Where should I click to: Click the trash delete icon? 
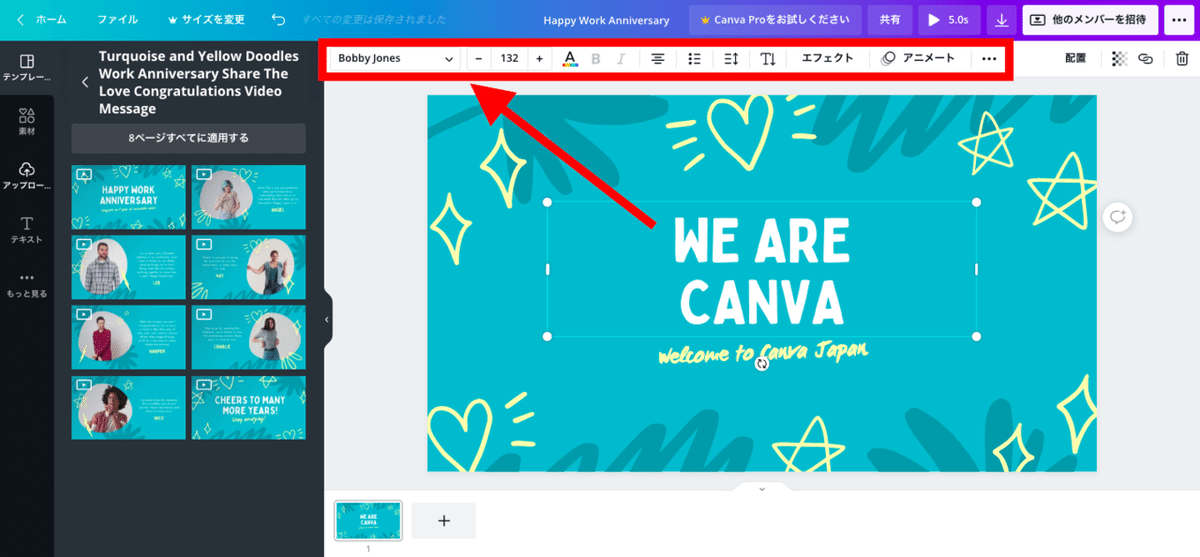1182,59
